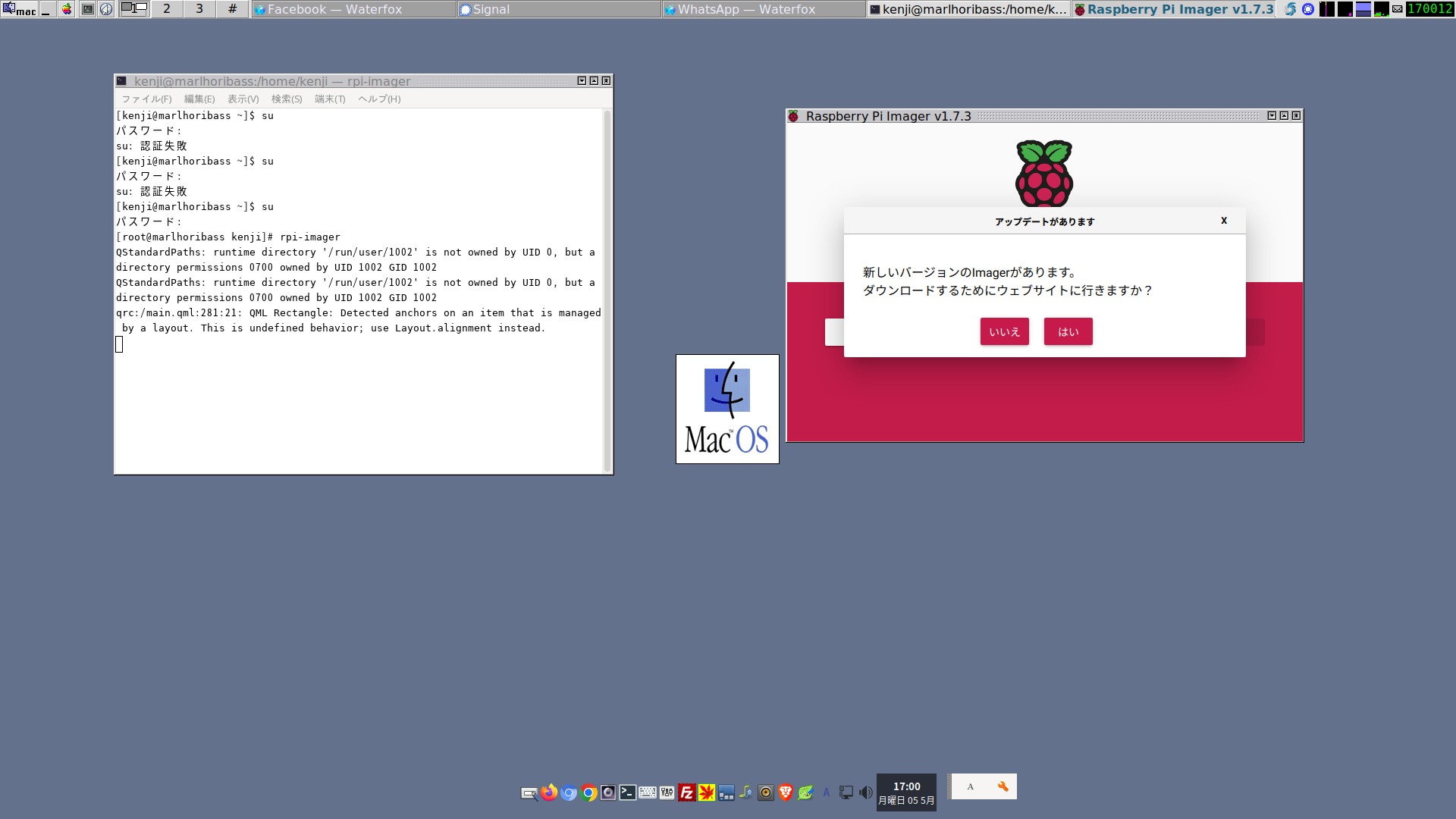Open the 端末(T) menu

click(330, 99)
